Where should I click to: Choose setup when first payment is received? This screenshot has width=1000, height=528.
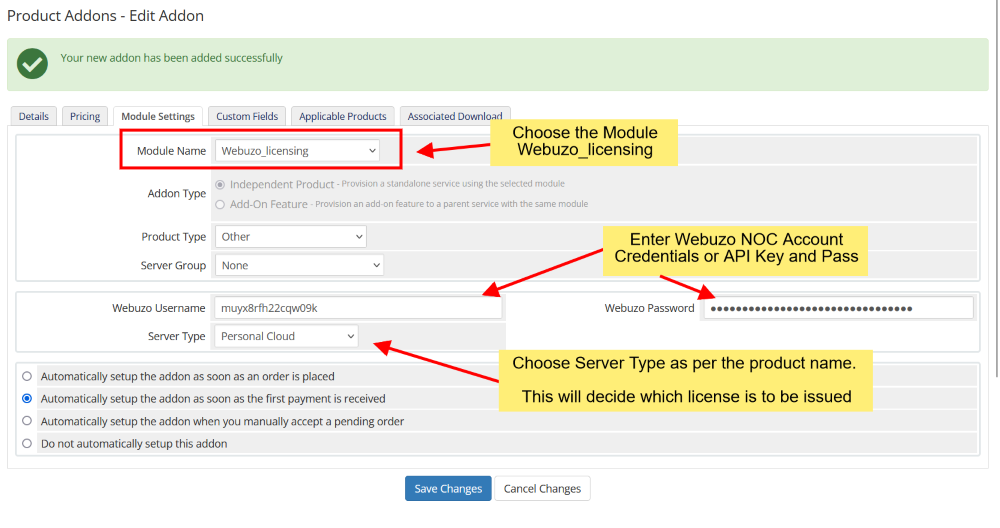[27, 399]
